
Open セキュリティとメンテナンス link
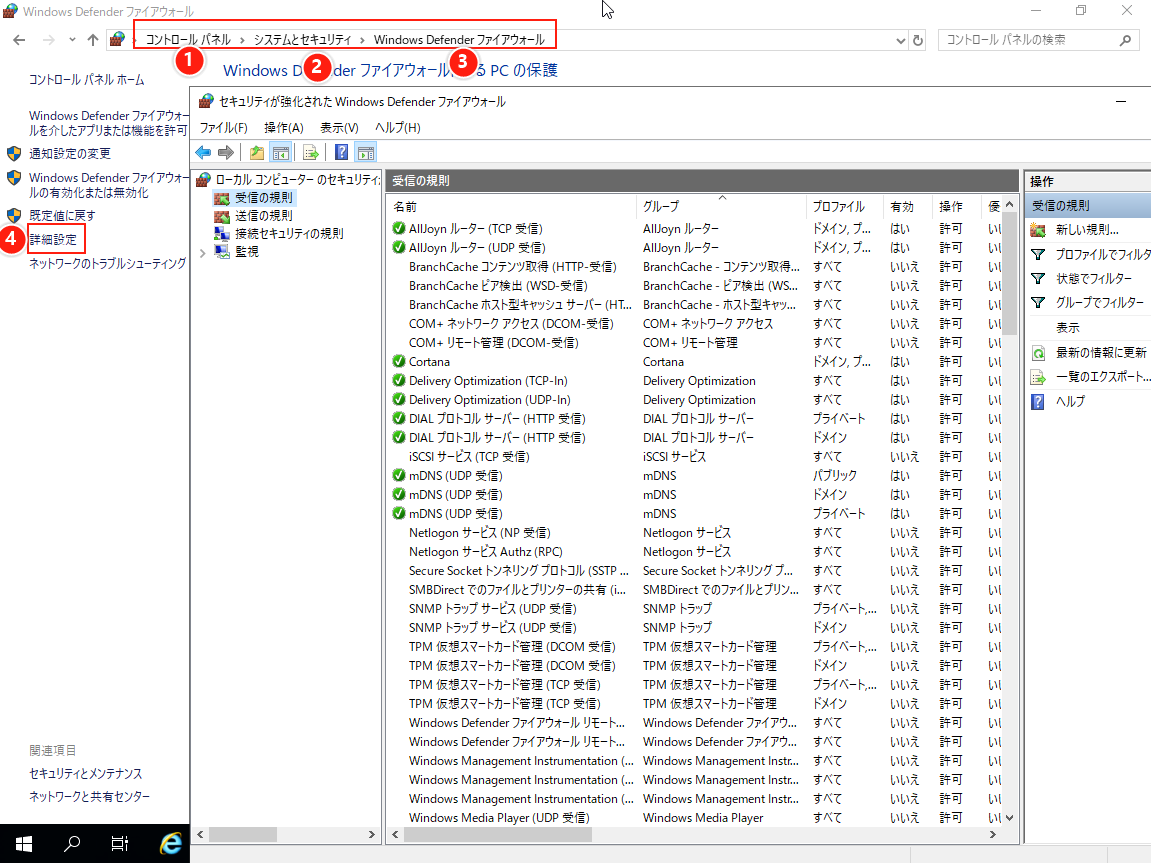tap(85, 773)
